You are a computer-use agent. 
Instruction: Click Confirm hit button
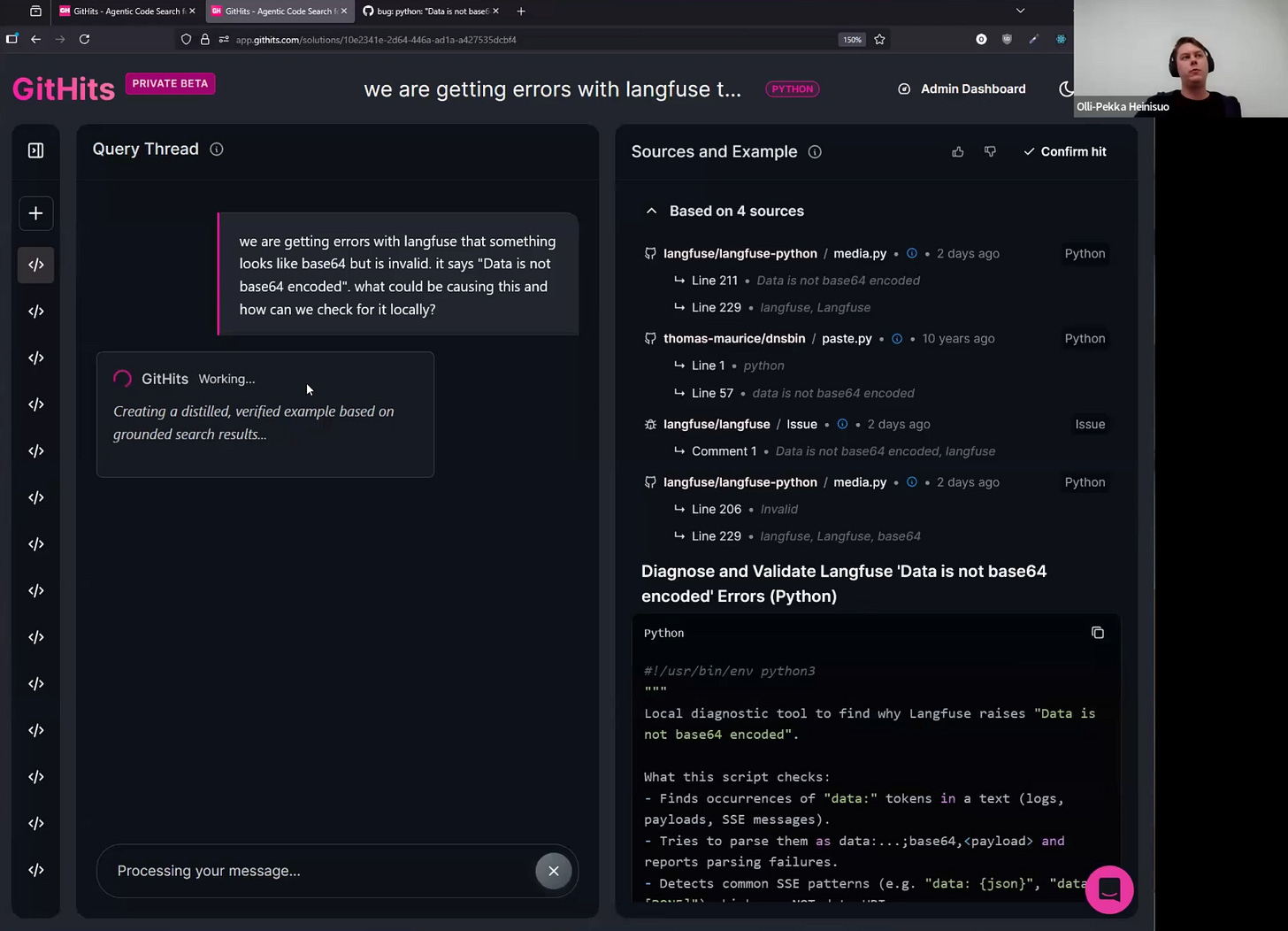click(x=1065, y=152)
